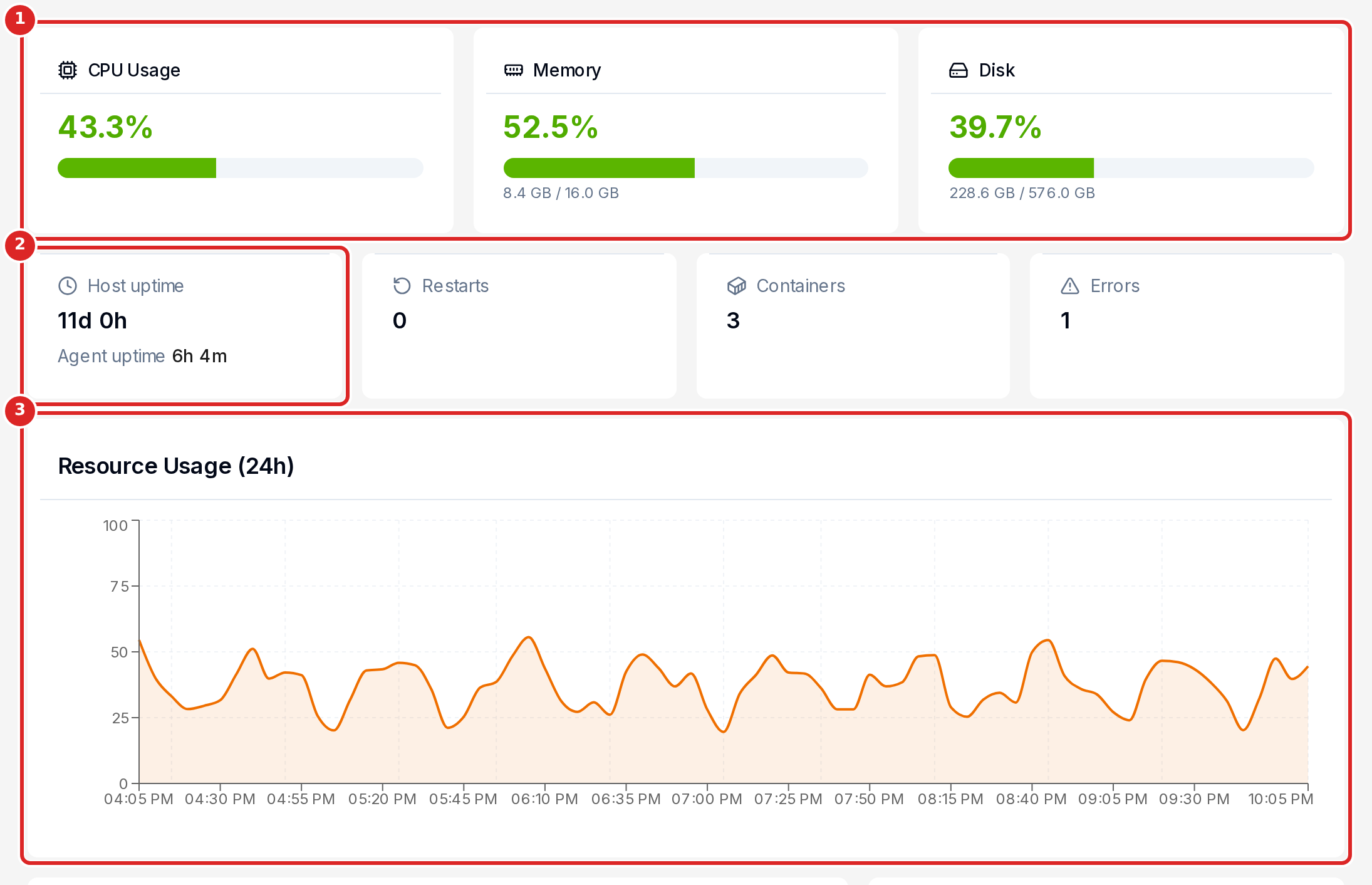The height and width of the screenshot is (885, 1372).
Task: Click the Errors warning triangle icon
Action: 1070,286
